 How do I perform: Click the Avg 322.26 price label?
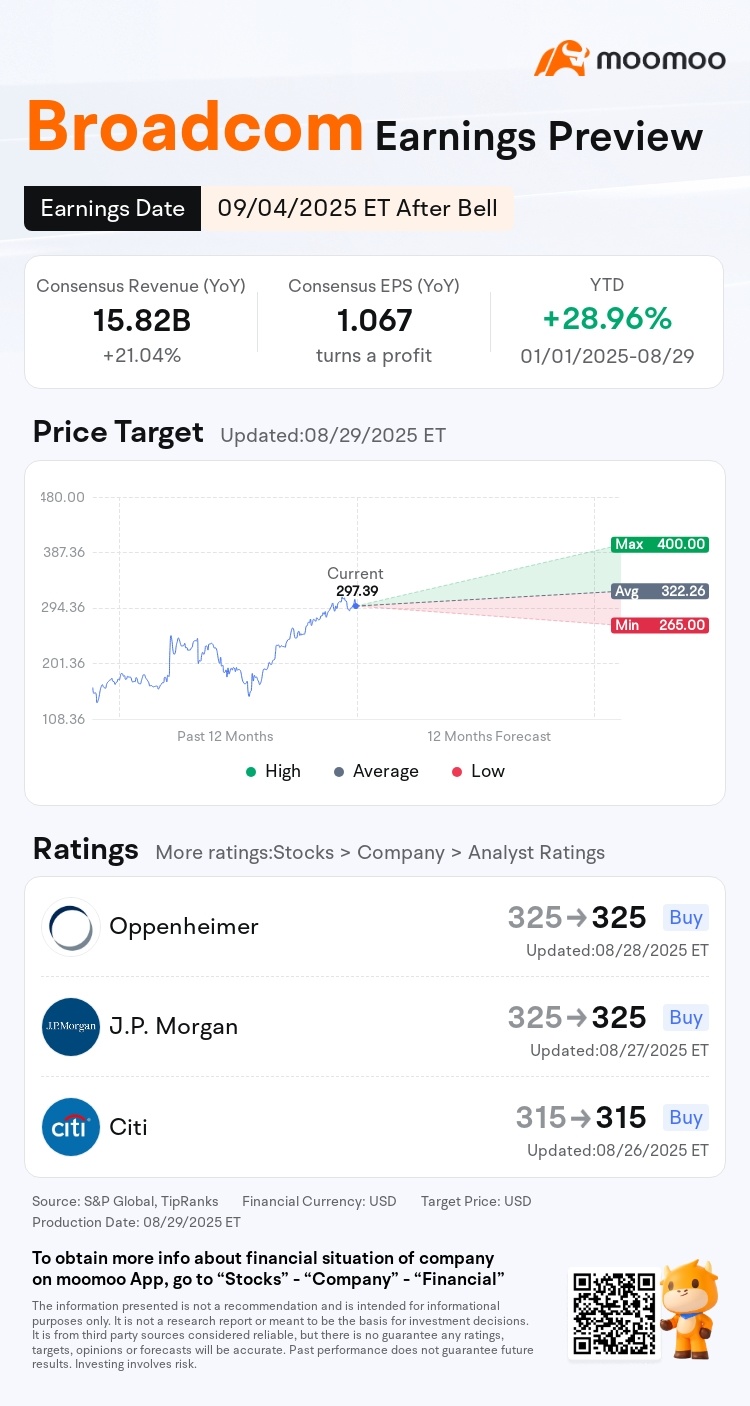(659, 591)
